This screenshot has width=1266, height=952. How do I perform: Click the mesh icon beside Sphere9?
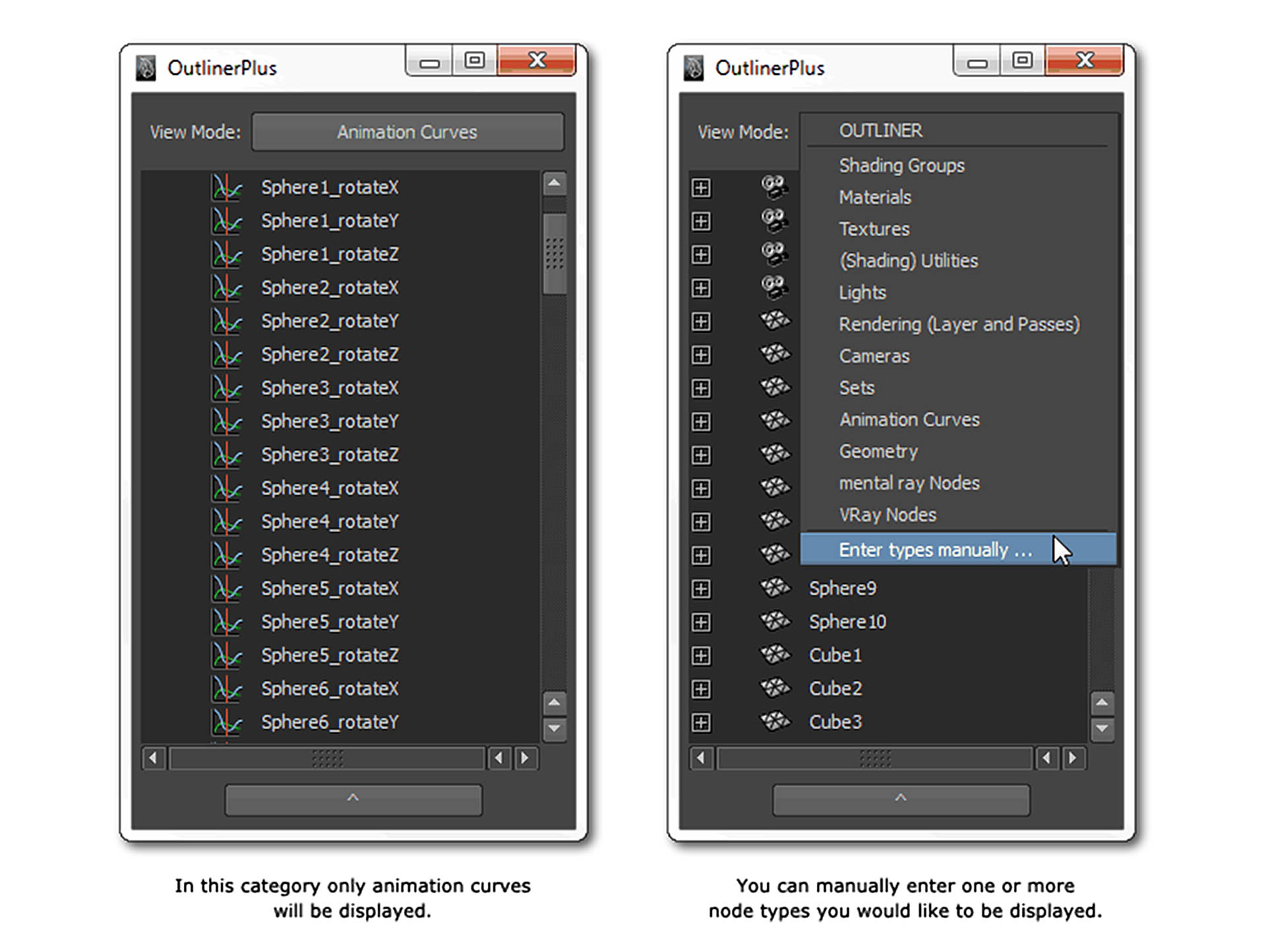click(775, 588)
